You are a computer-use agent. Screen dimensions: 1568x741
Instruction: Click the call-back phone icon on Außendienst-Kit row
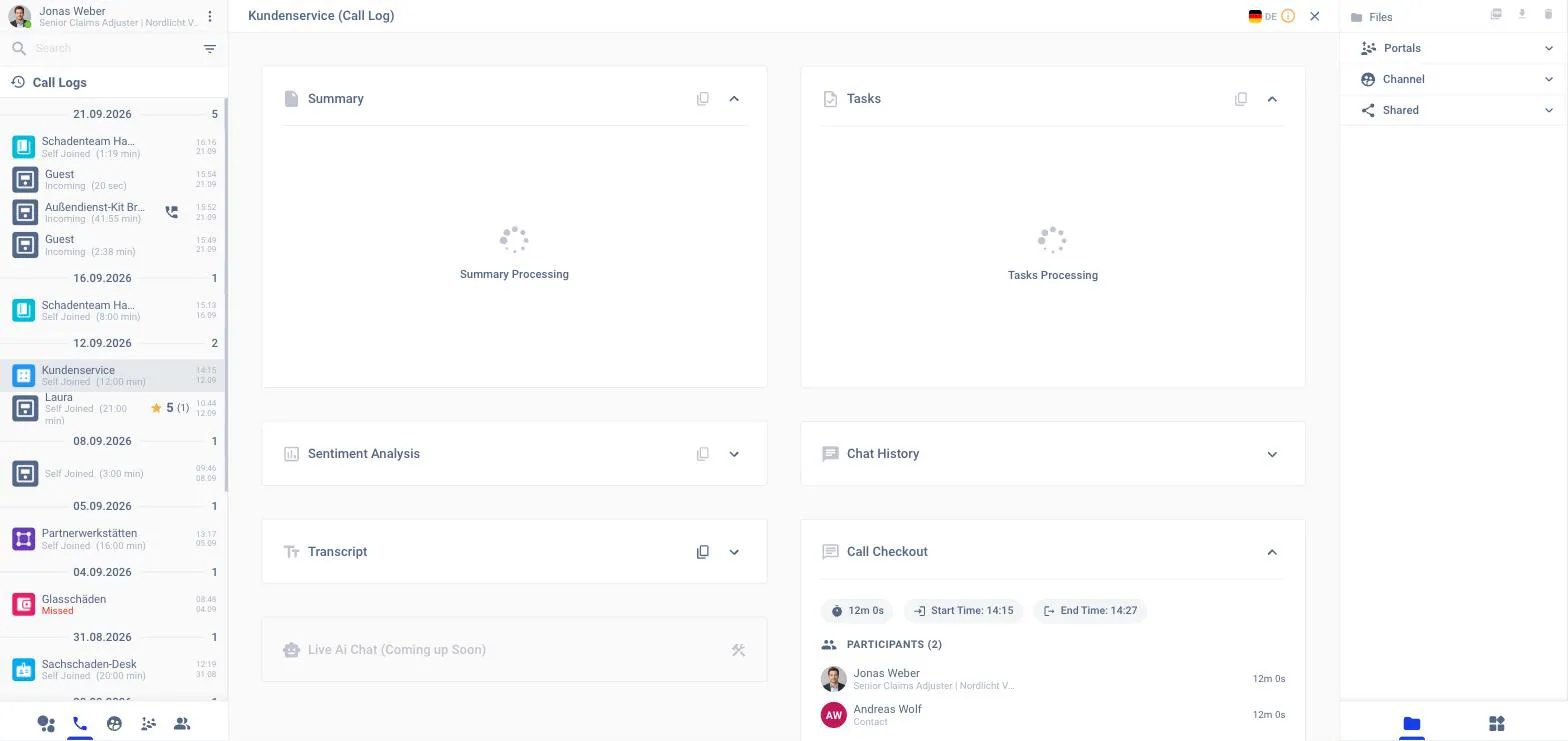coord(172,212)
